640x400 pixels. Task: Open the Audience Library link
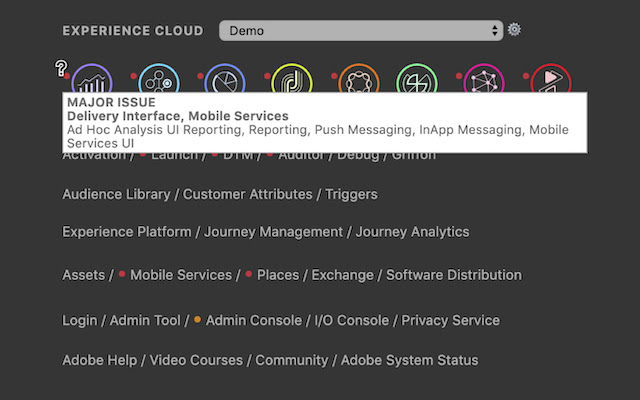[116, 194]
